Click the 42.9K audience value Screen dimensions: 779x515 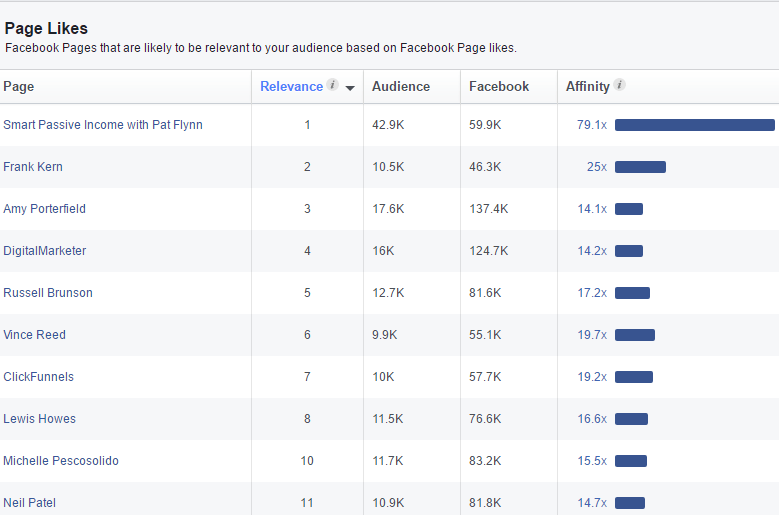[x=388, y=125]
